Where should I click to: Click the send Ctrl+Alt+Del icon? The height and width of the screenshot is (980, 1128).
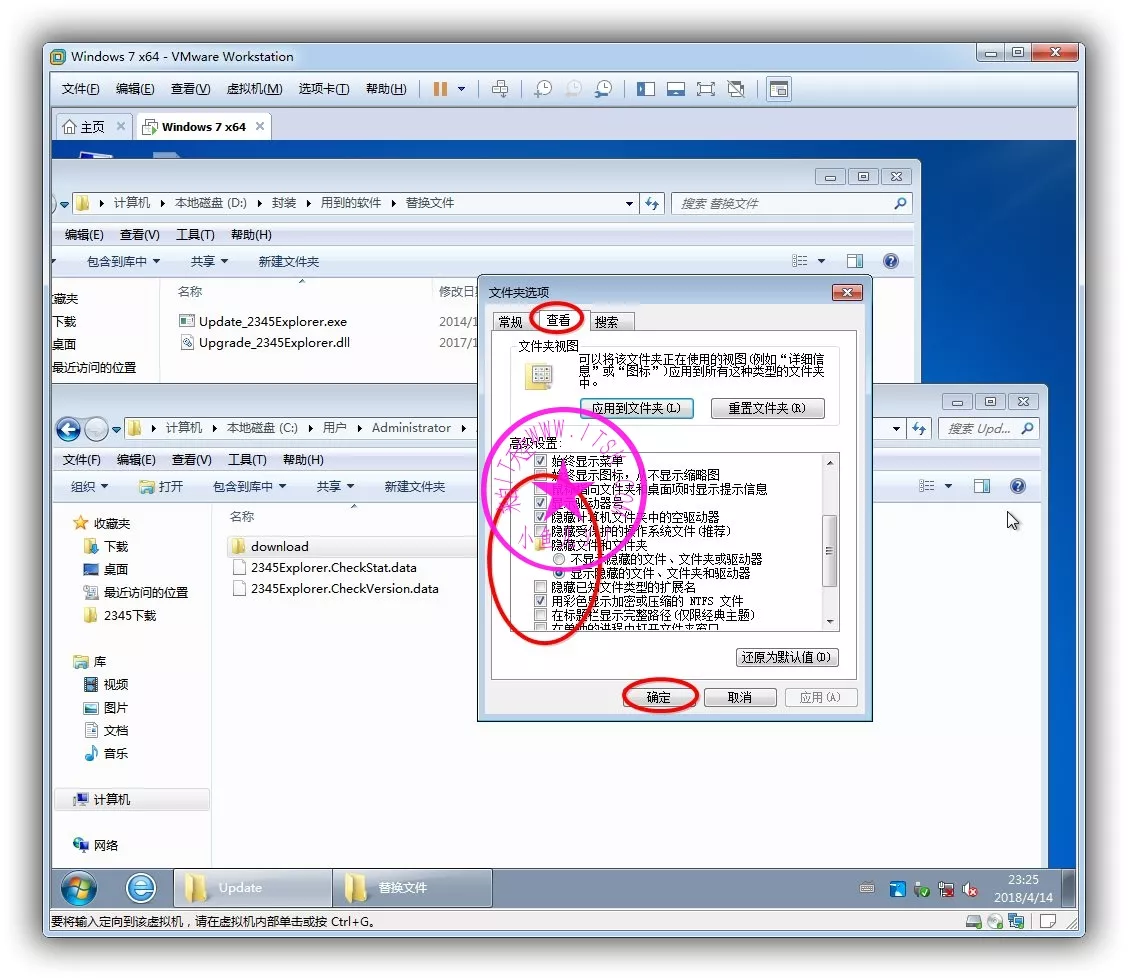click(x=501, y=89)
